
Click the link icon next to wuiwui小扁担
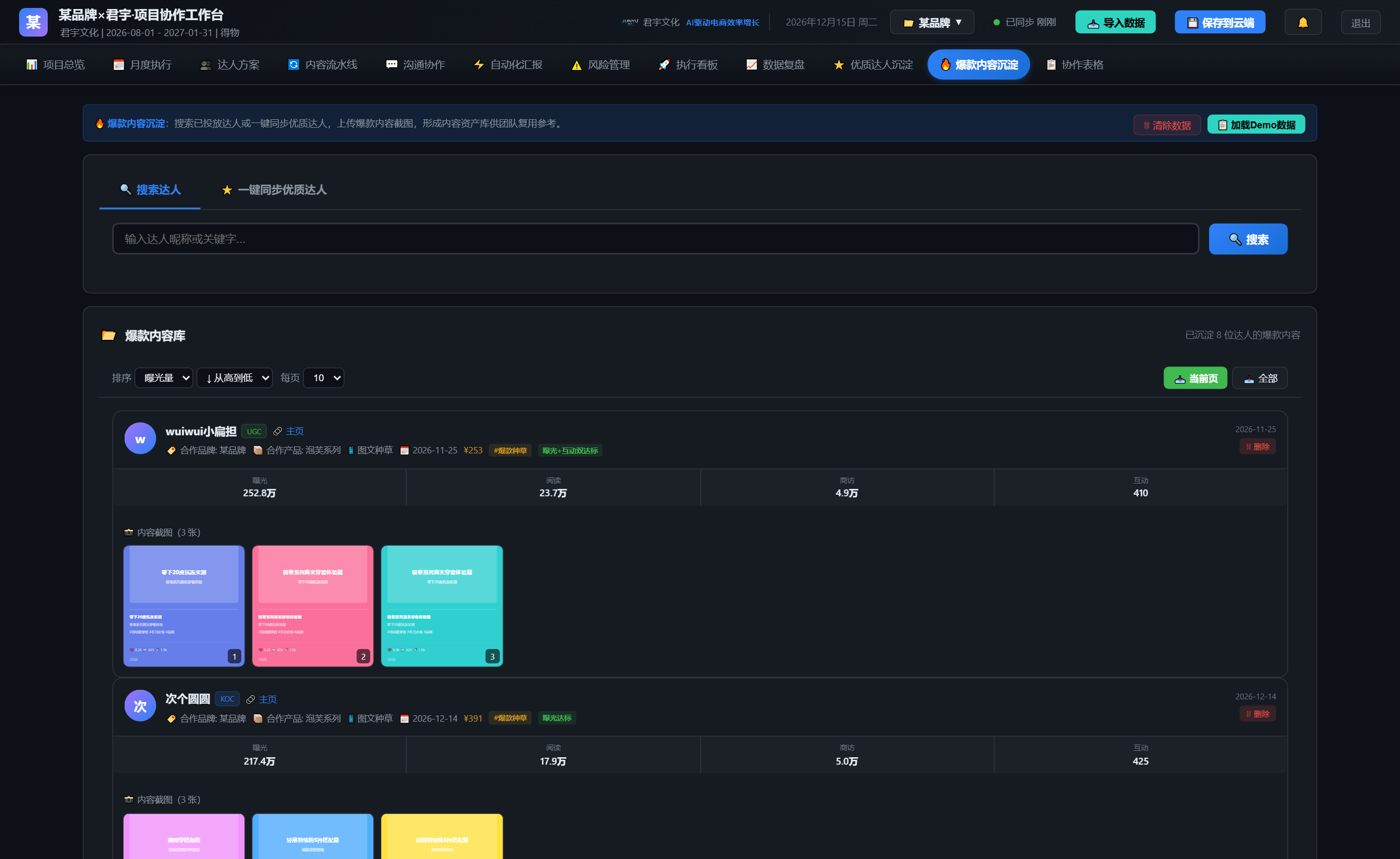coord(278,431)
